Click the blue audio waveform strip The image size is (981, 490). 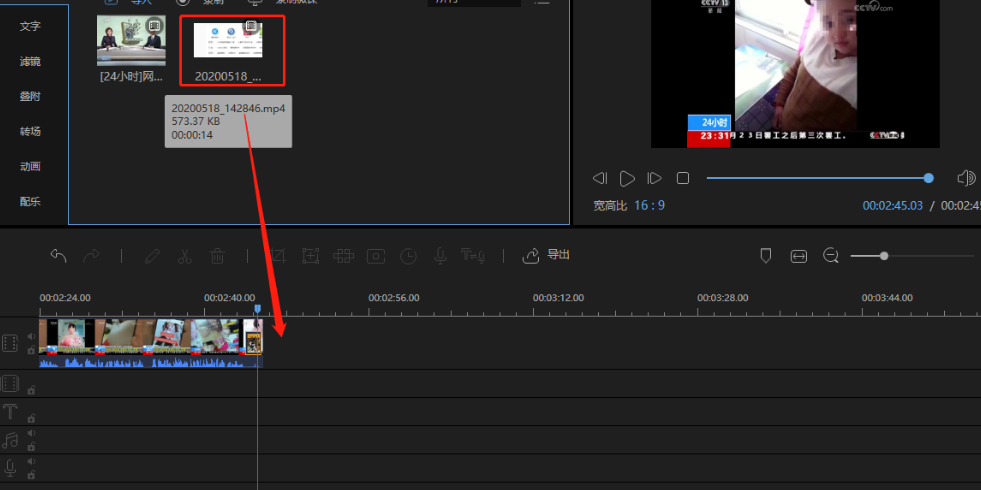click(150, 362)
